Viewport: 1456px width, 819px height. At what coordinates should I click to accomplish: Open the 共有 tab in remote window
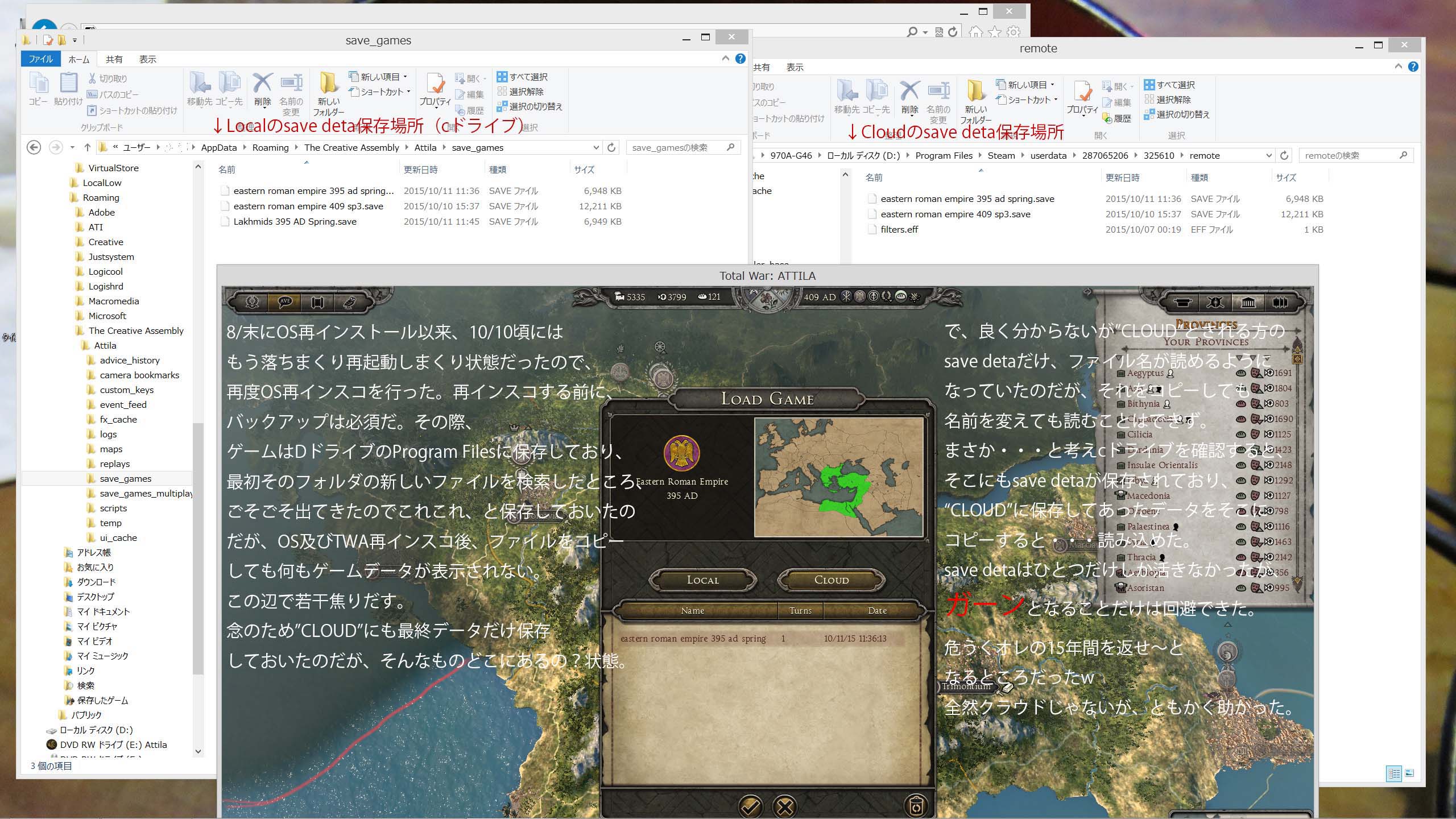[761, 67]
